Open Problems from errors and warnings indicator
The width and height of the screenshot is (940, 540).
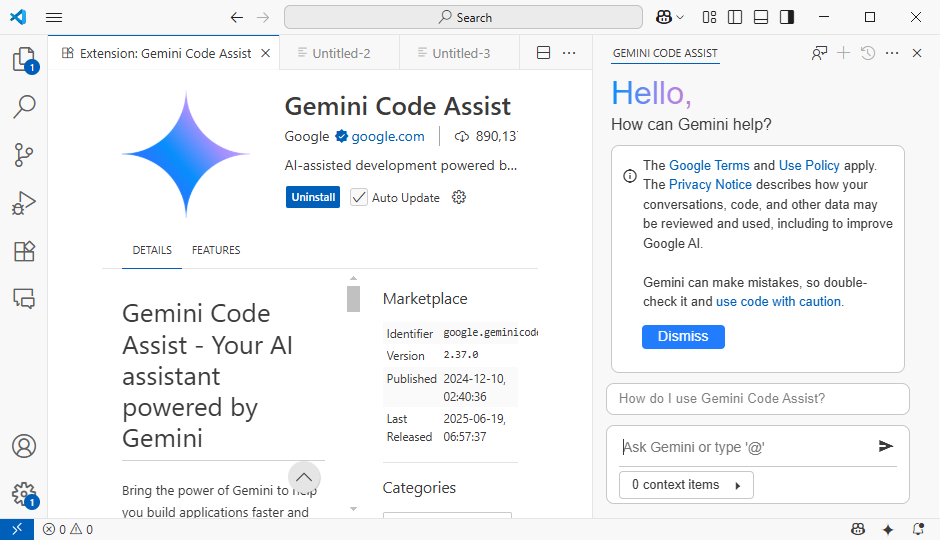click(x=68, y=529)
